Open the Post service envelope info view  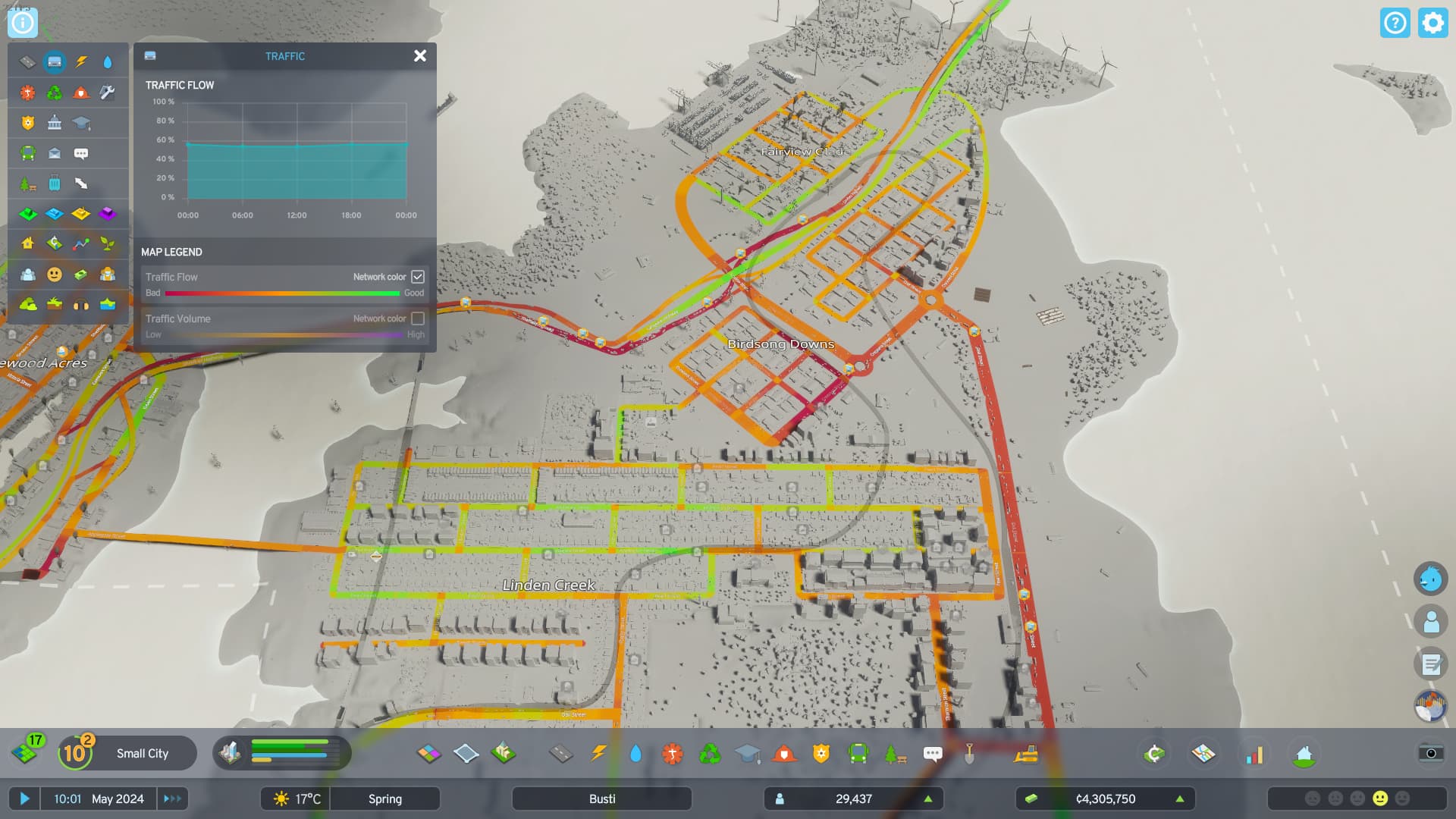54,153
